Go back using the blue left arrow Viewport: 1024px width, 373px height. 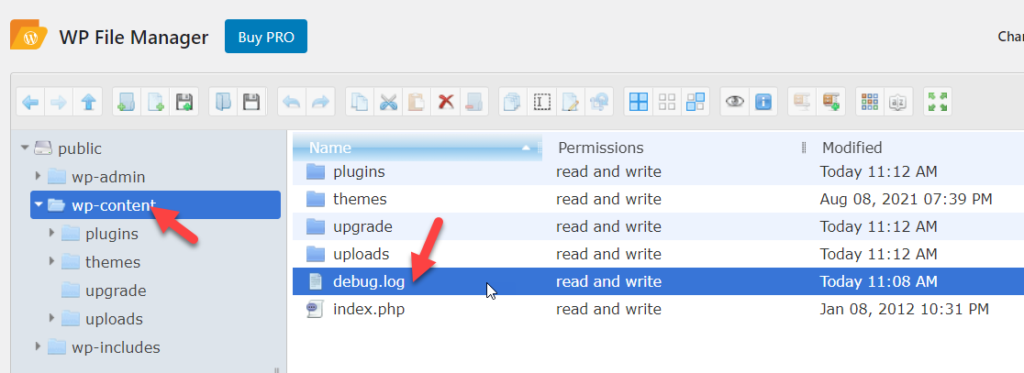tap(31, 102)
